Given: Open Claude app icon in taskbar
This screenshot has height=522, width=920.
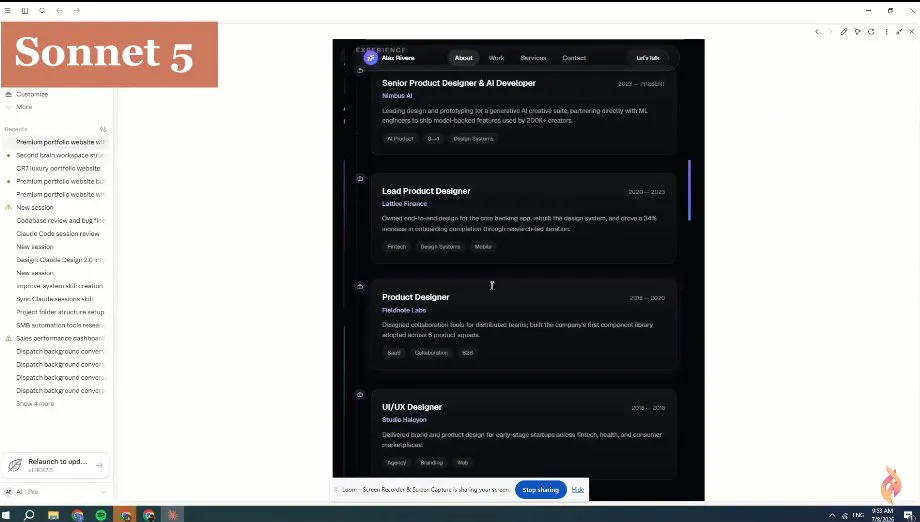Looking at the screenshot, I should pyautogui.click(x=172, y=515).
